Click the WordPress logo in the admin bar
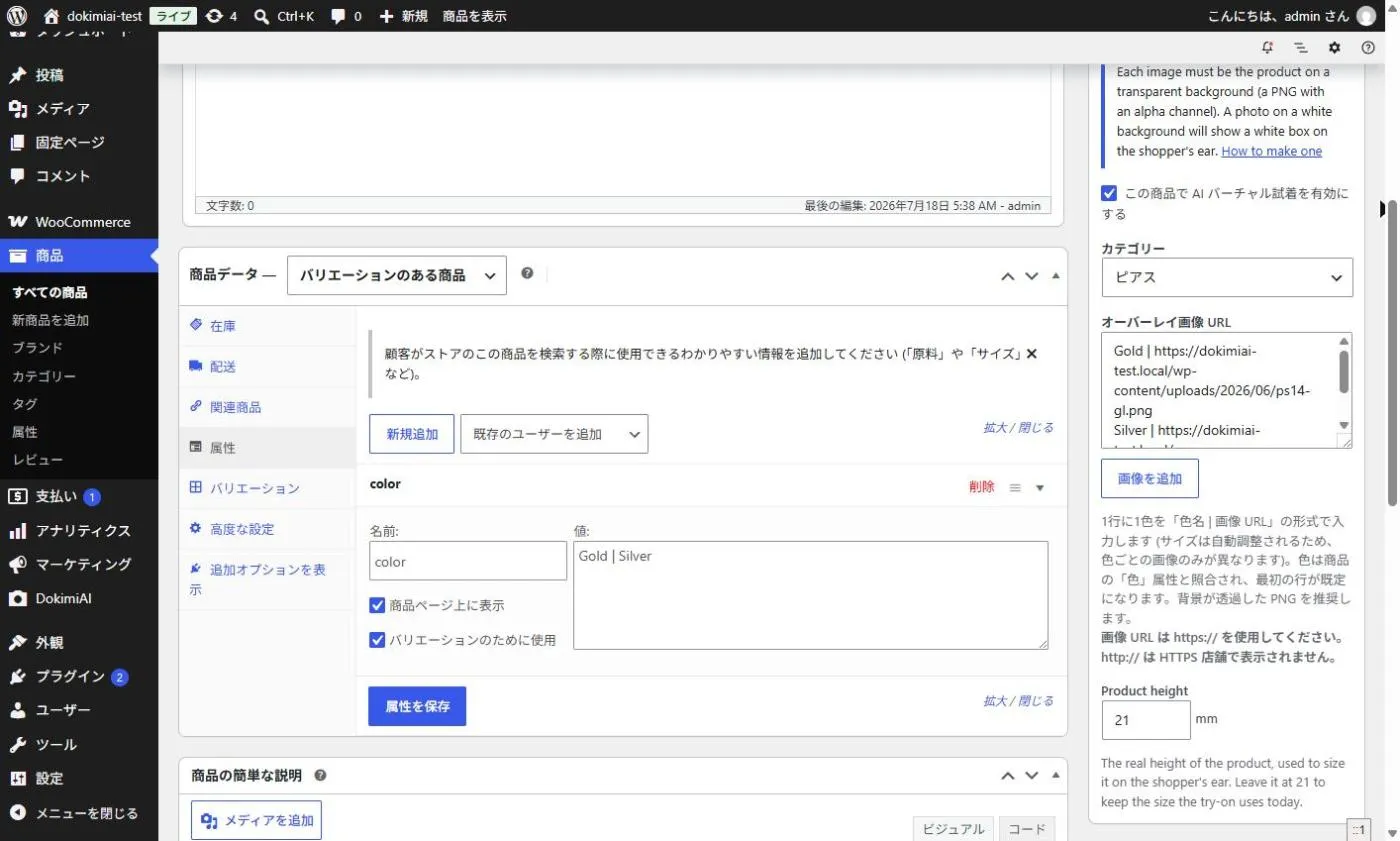 click(16, 16)
